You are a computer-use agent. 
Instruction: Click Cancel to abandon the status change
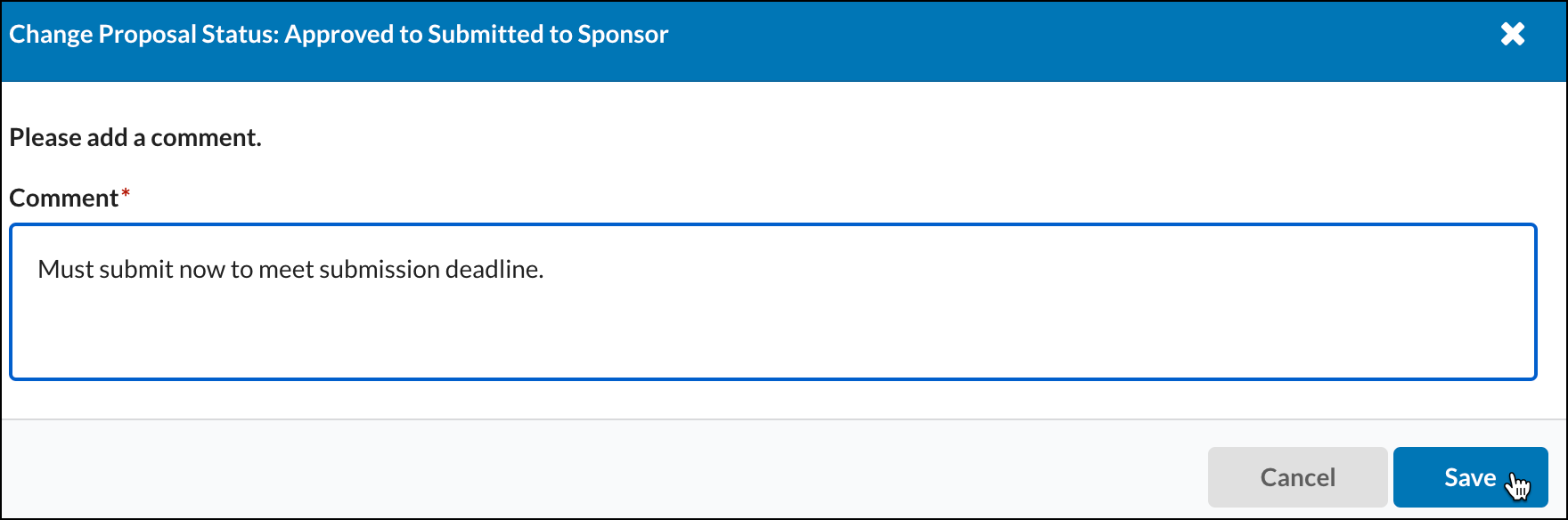pos(1297,476)
